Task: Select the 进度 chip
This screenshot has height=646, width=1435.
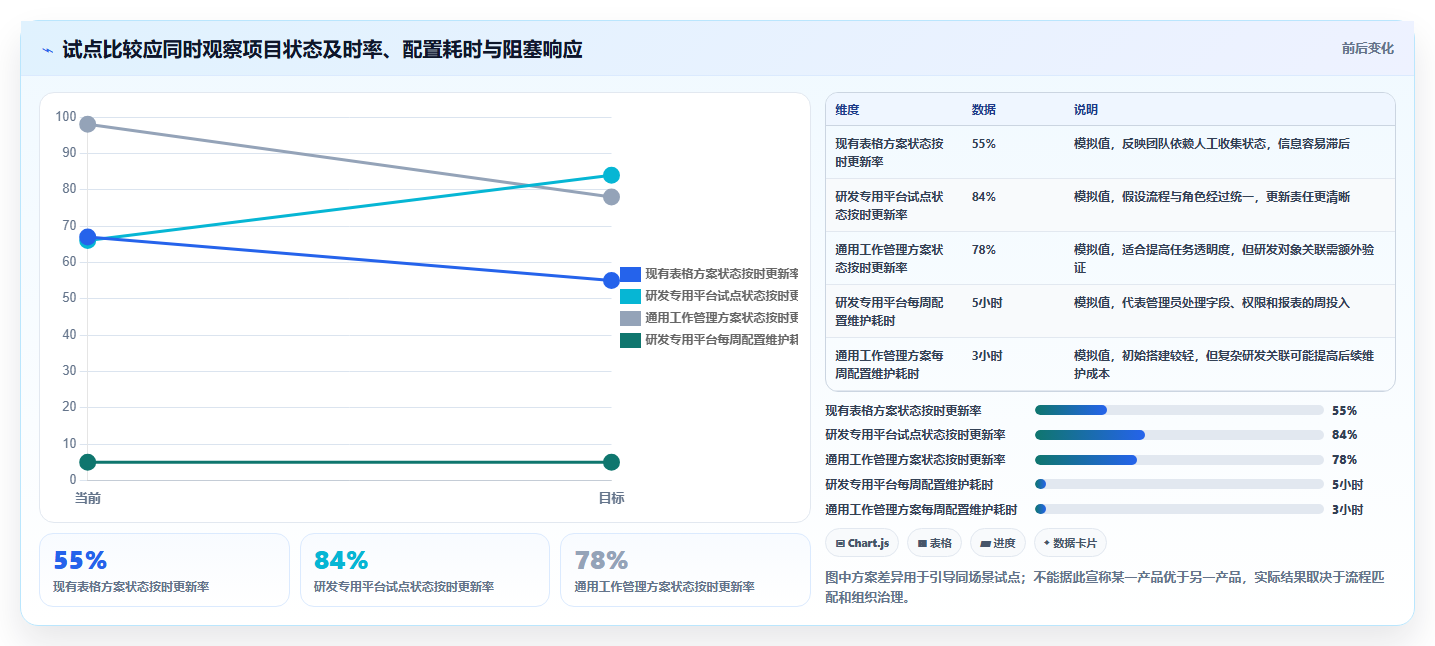Action: click(x=998, y=543)
